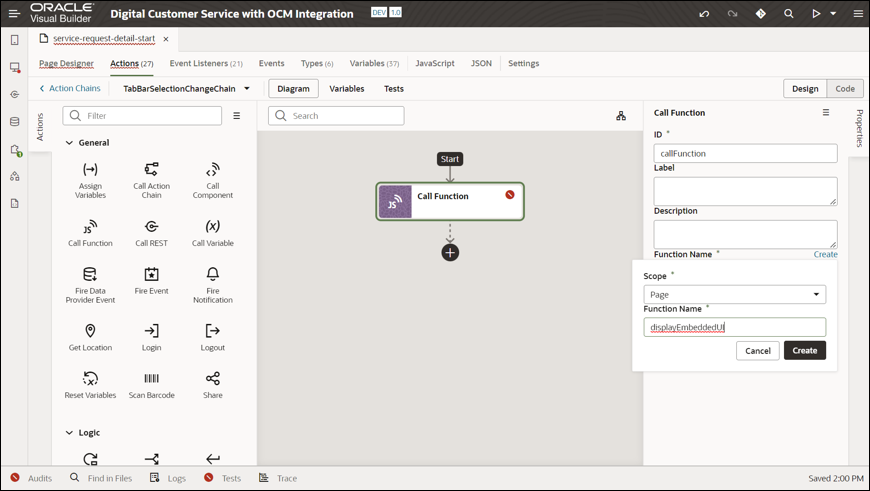Select Fire Event action
This screenshot has height=491, width=870.
coord(151,280)
